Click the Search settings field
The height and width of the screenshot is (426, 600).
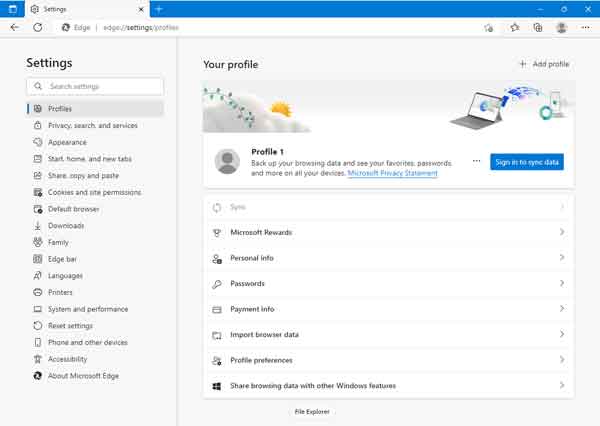pos(95,86)
